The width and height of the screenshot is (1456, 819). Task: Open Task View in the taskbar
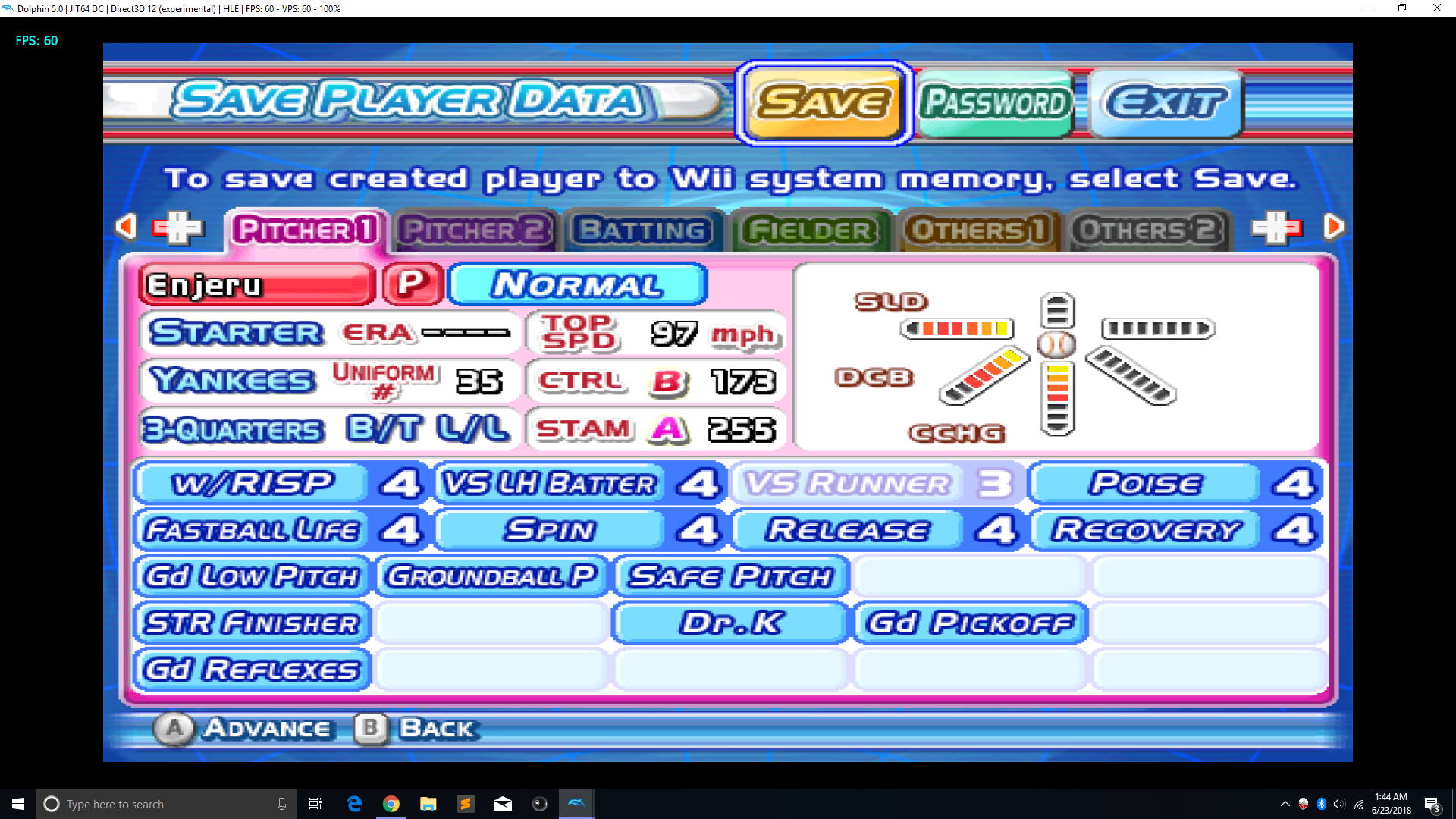click(315, 804)
